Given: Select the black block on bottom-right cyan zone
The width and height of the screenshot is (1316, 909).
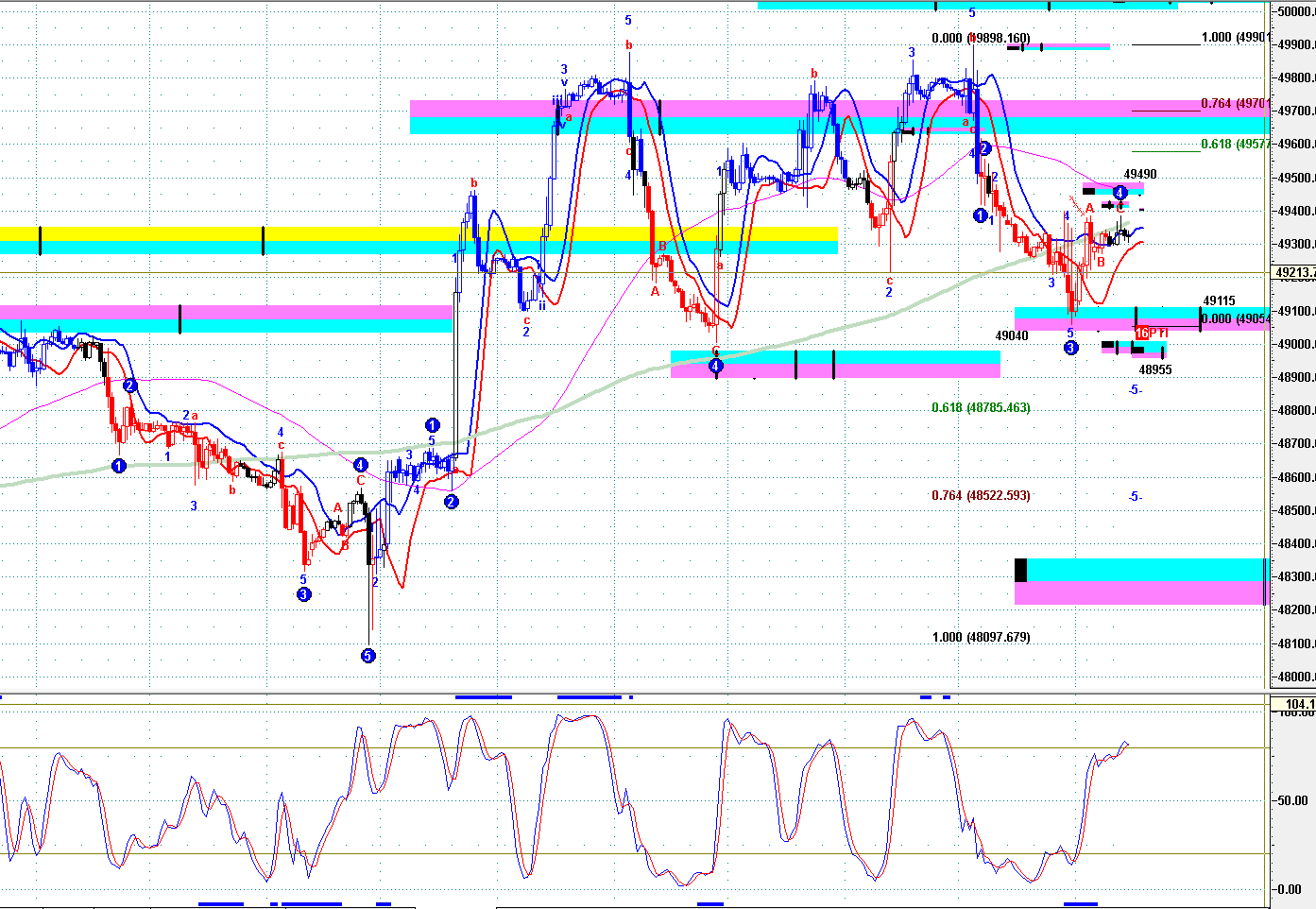Looking at the screenshot, I should tap(1020, 571).
